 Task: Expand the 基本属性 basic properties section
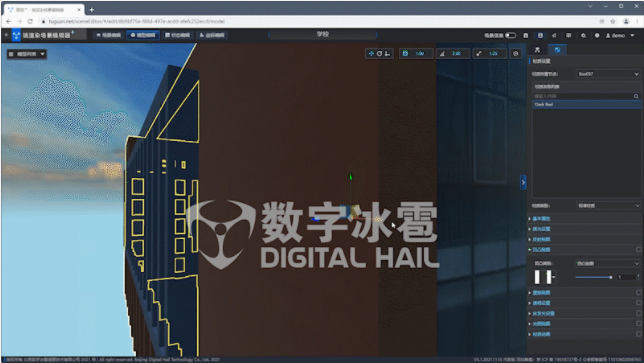point(541,218)
